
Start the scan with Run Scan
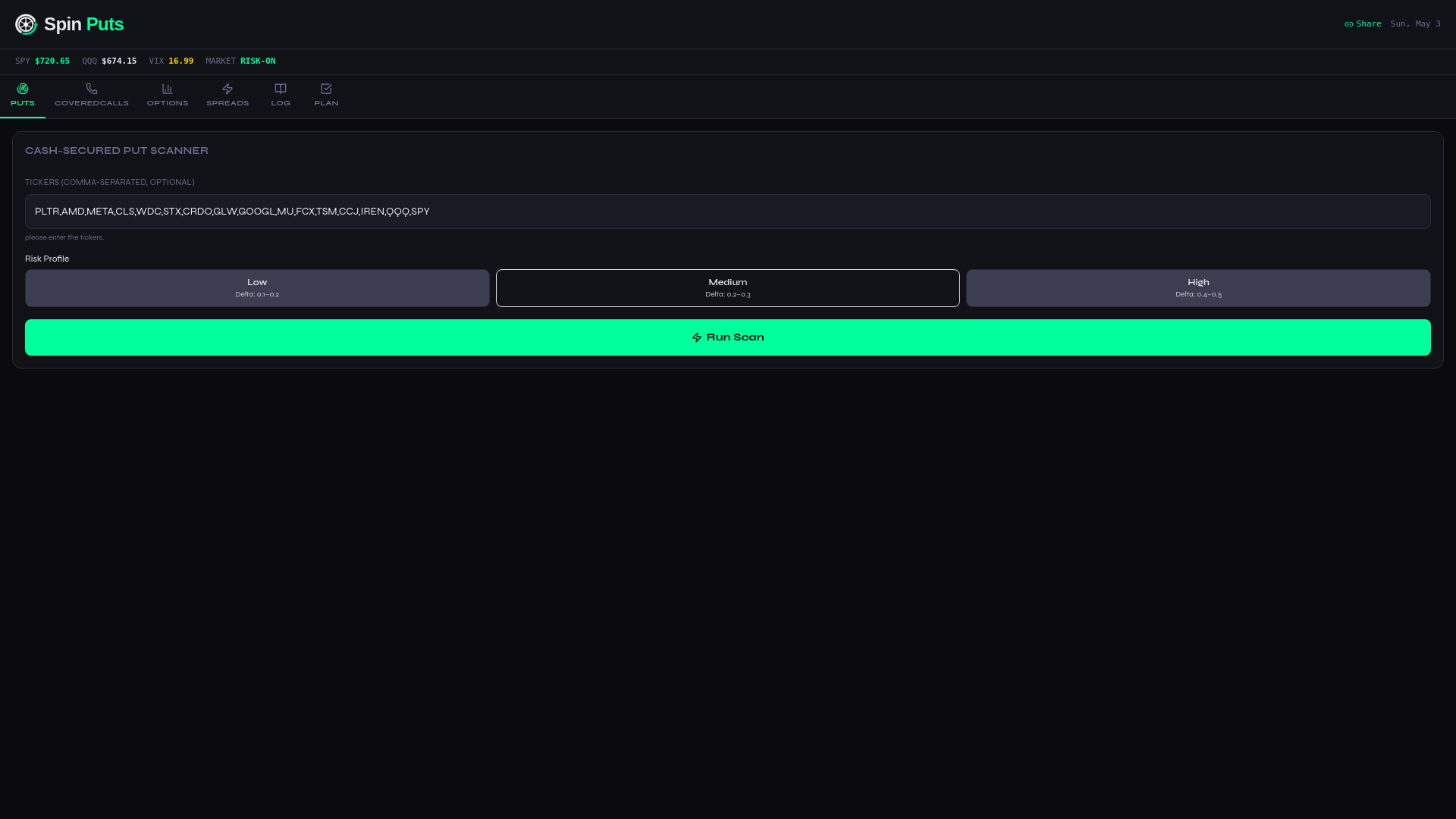pos(728,337)
